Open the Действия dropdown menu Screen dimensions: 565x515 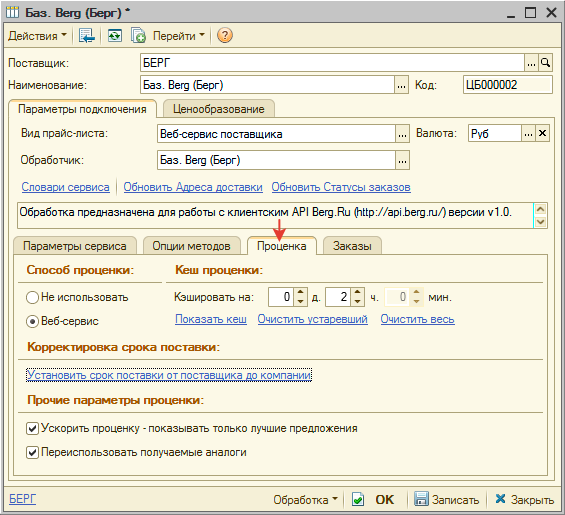coord(37,36)
